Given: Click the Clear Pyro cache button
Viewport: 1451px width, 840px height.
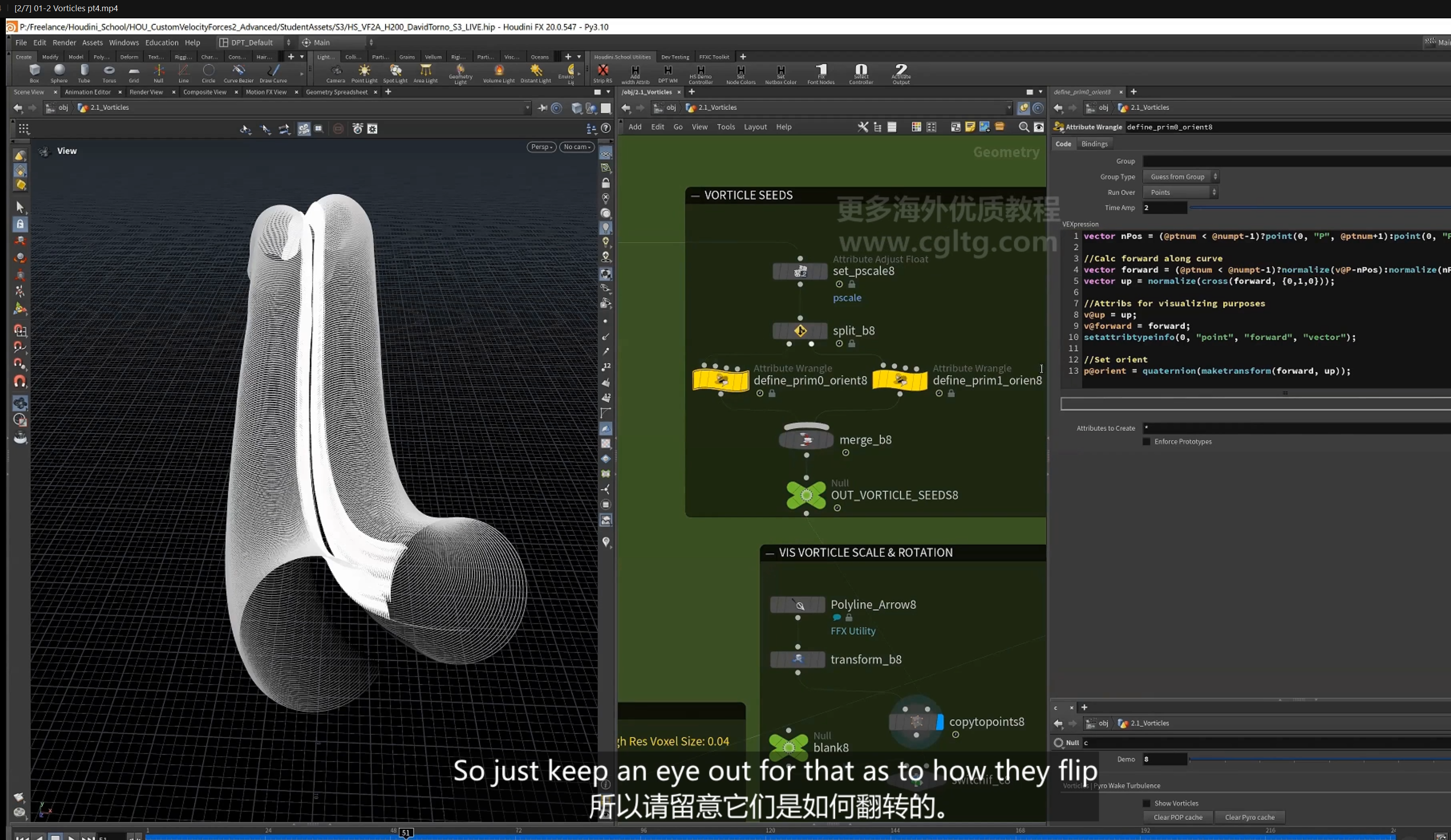Looking at the screenshot, I should pyautogui.click(x=1249, y=817).
